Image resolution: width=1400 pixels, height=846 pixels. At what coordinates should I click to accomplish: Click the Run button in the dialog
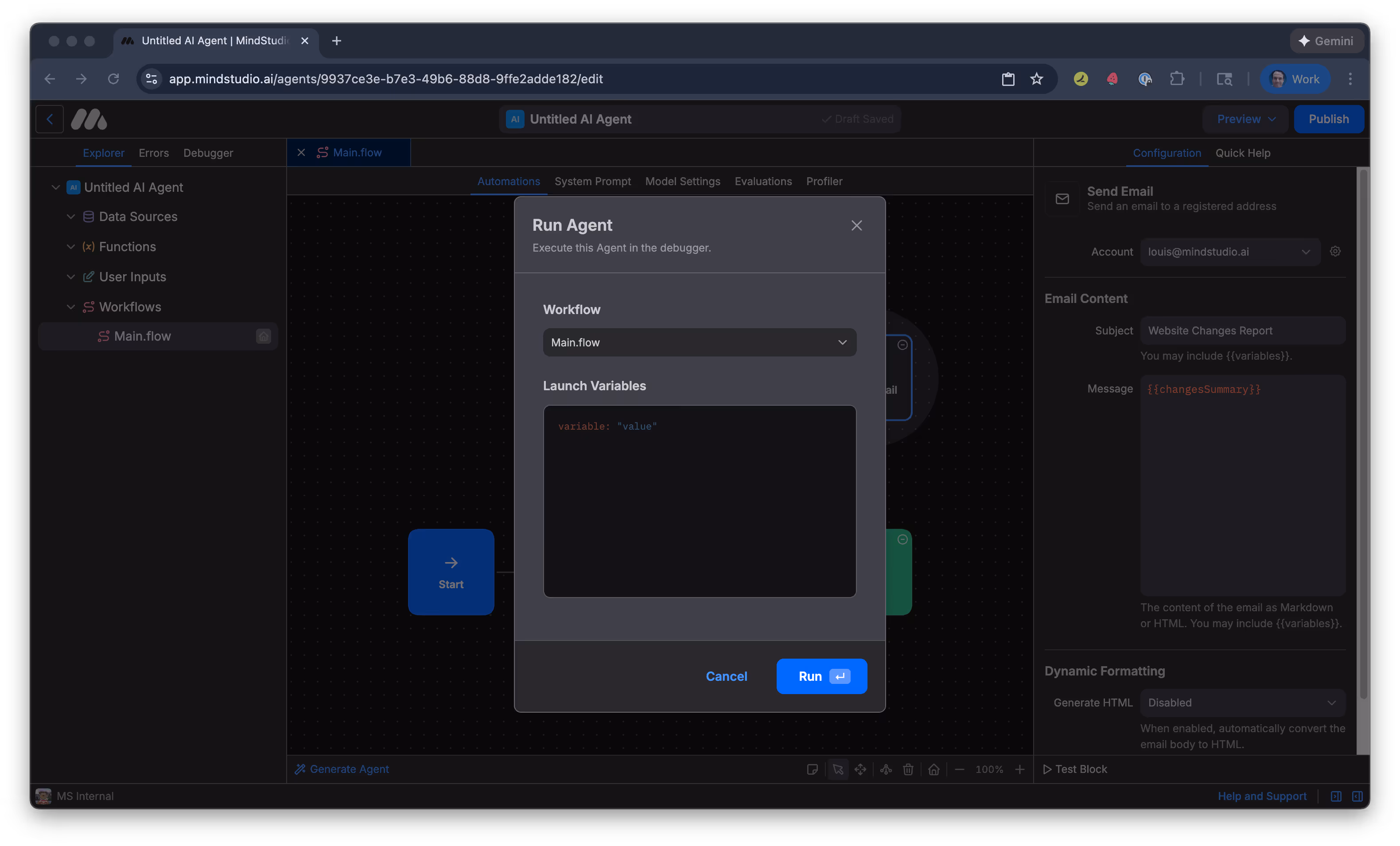(x=821, y=676)
